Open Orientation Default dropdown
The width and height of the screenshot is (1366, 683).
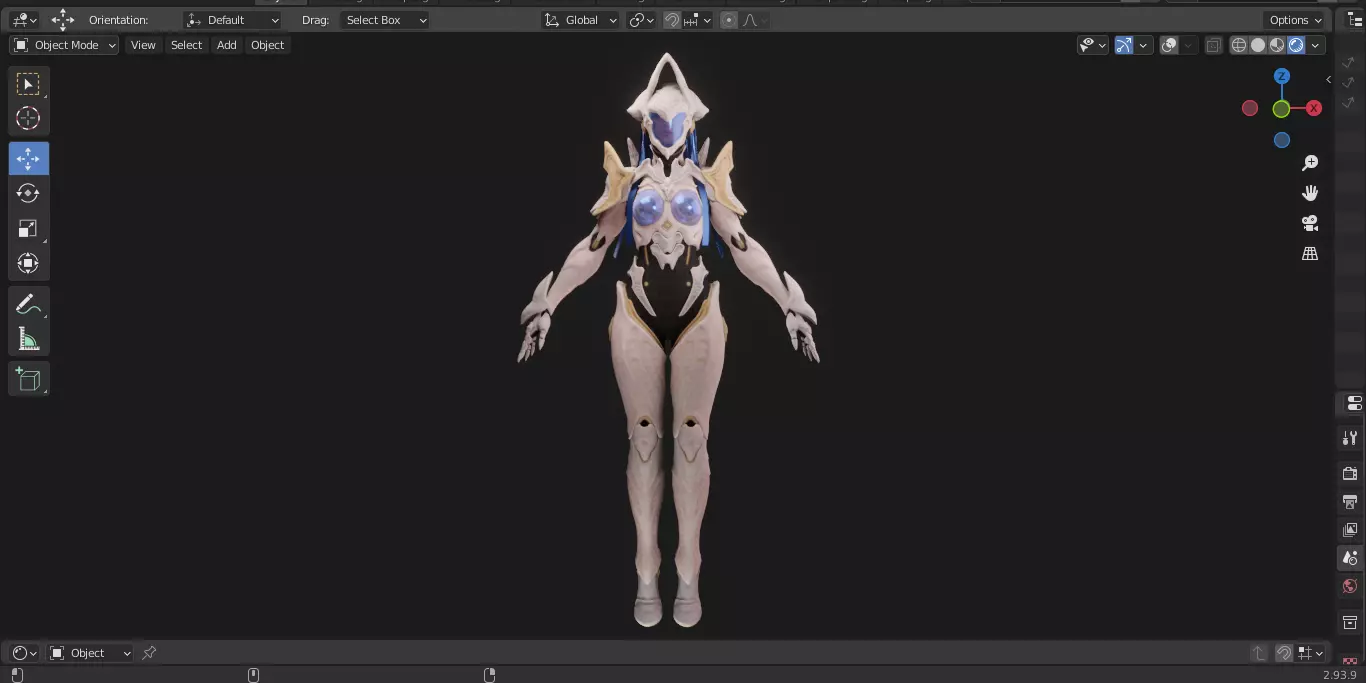pos(233,20)
